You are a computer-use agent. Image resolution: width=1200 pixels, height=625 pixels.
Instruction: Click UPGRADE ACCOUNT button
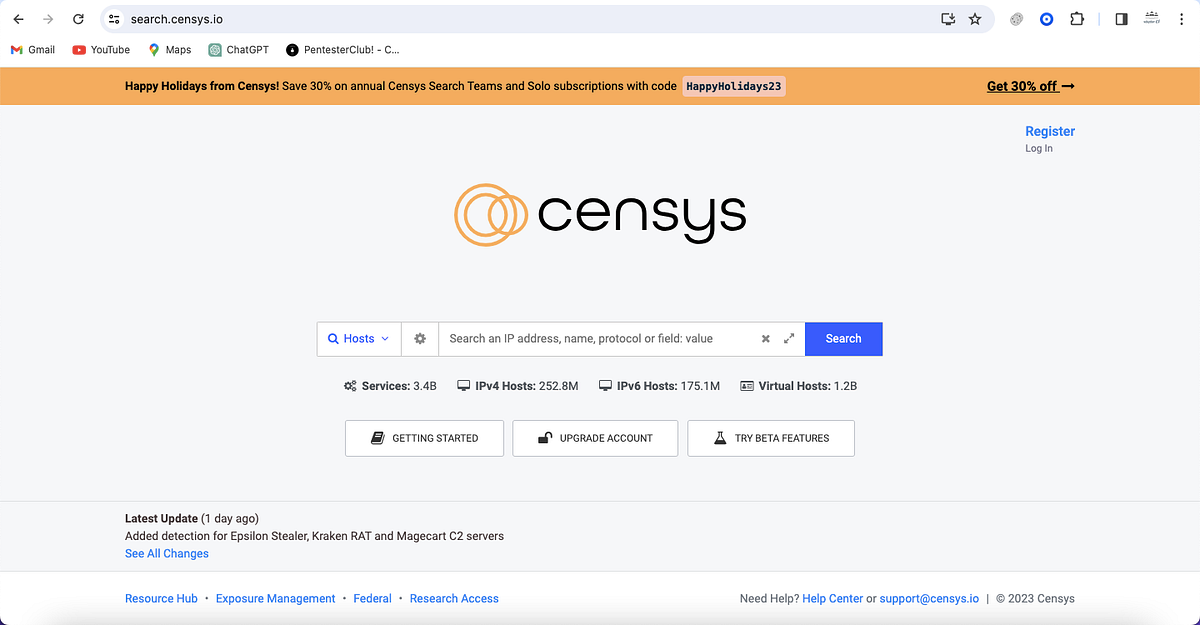pyautogui.click(x=595, y=438)
